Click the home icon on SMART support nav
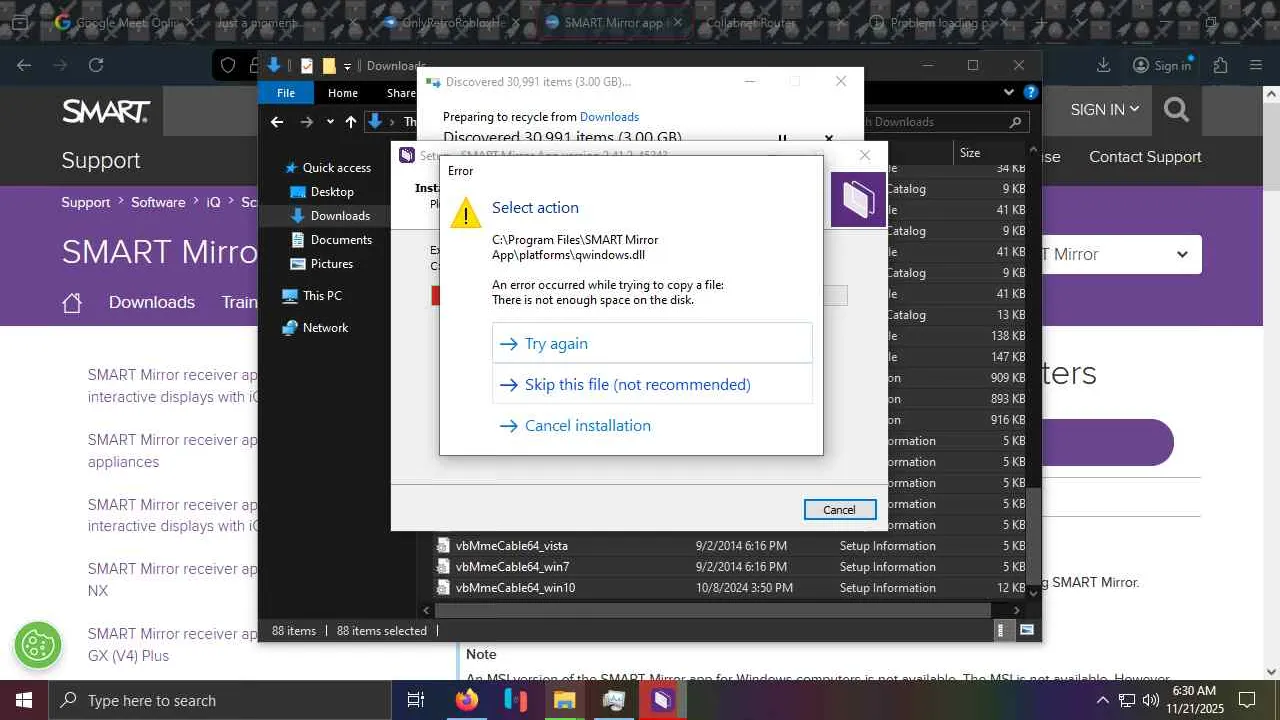Image resolution: width=1280 pixels, height=720 pixels. click(x=72, y=303)
